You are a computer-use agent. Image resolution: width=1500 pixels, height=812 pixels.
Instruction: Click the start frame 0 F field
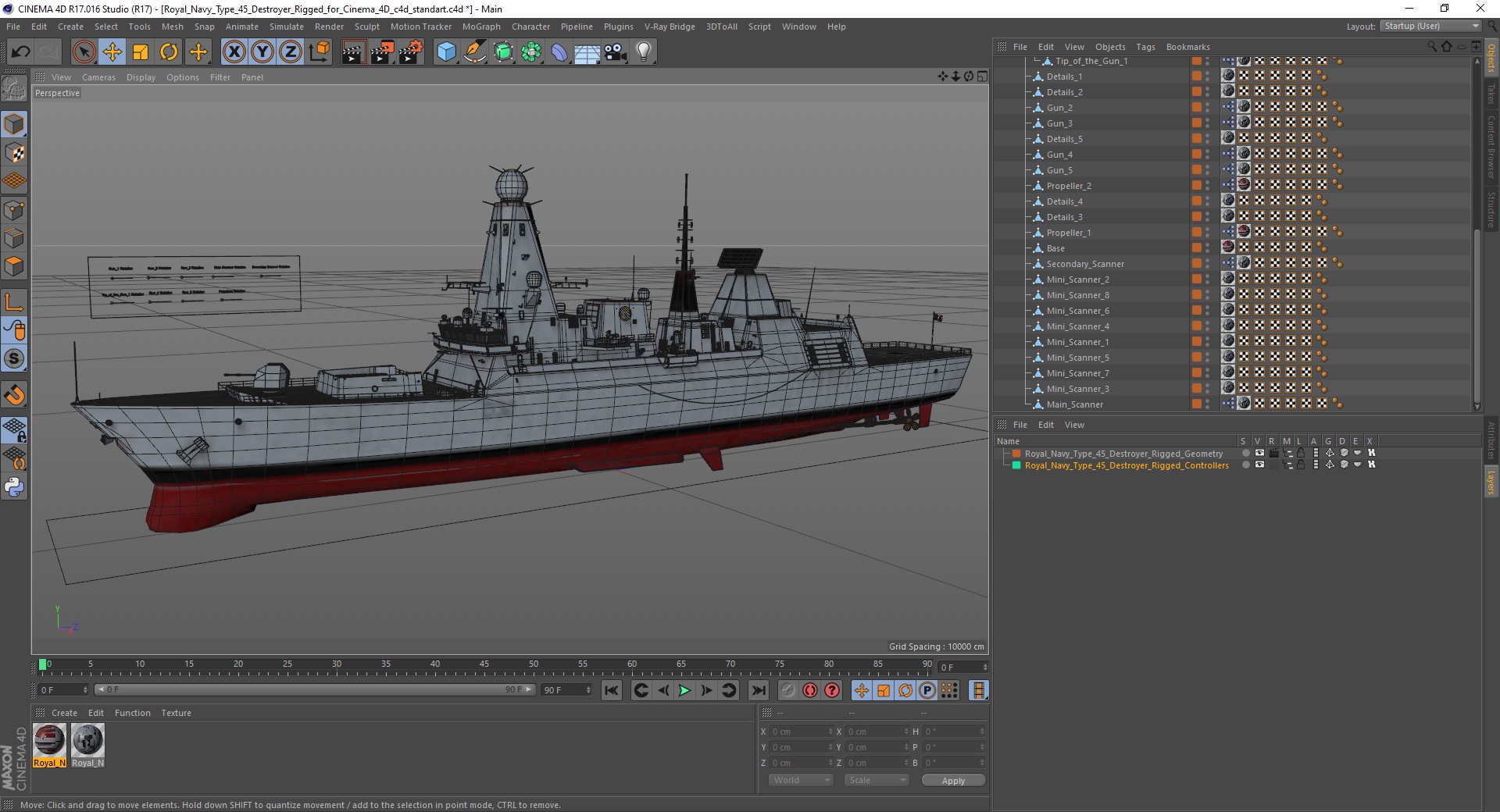[62, 690]
